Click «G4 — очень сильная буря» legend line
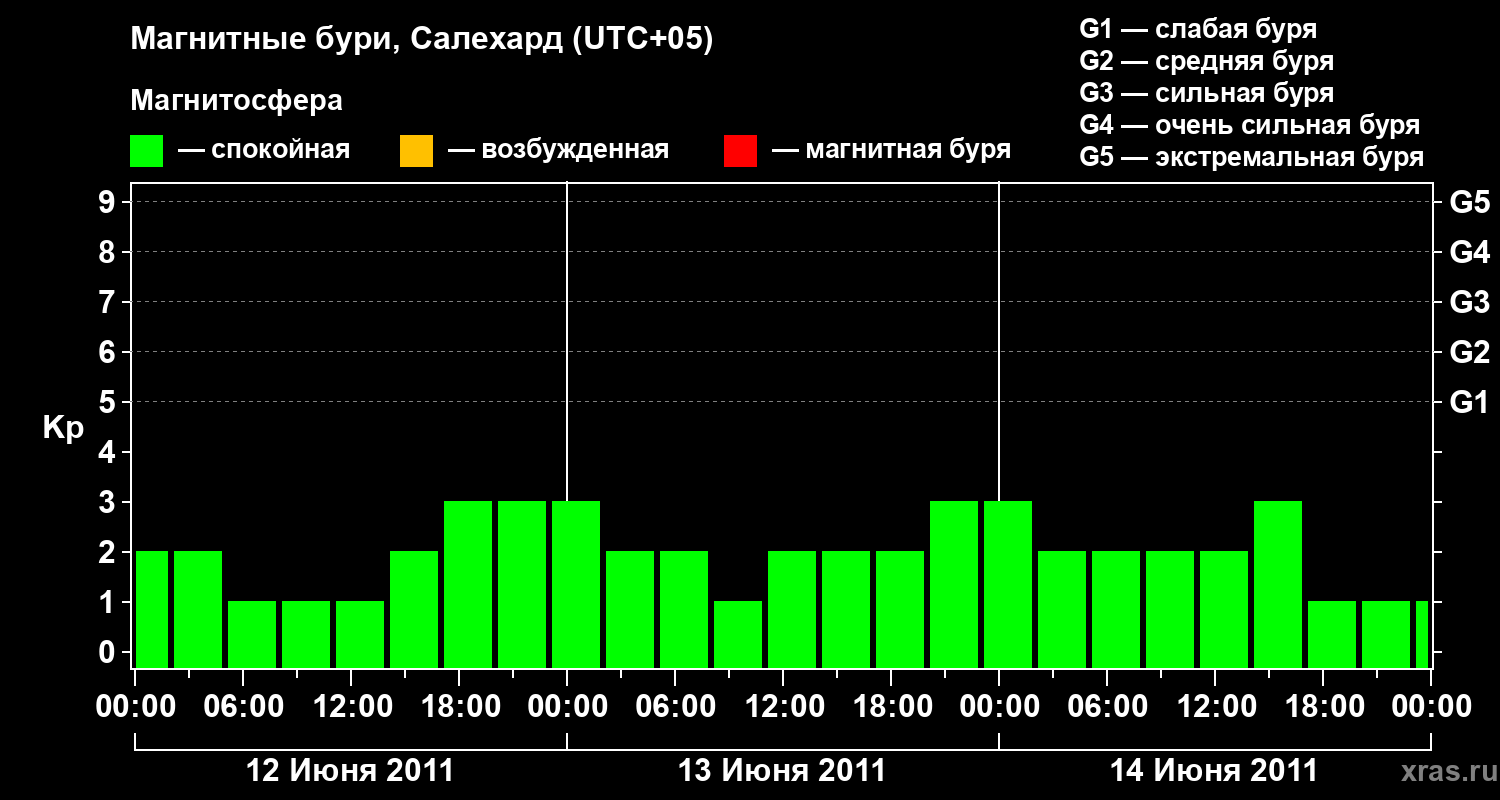This screenshot has height=800, width=1500. tap(1250, 125)
